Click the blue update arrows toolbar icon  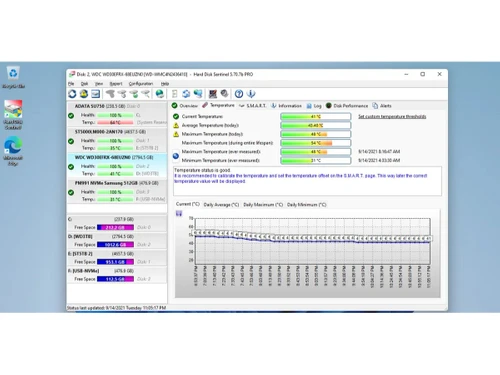(x=186, y=94)
